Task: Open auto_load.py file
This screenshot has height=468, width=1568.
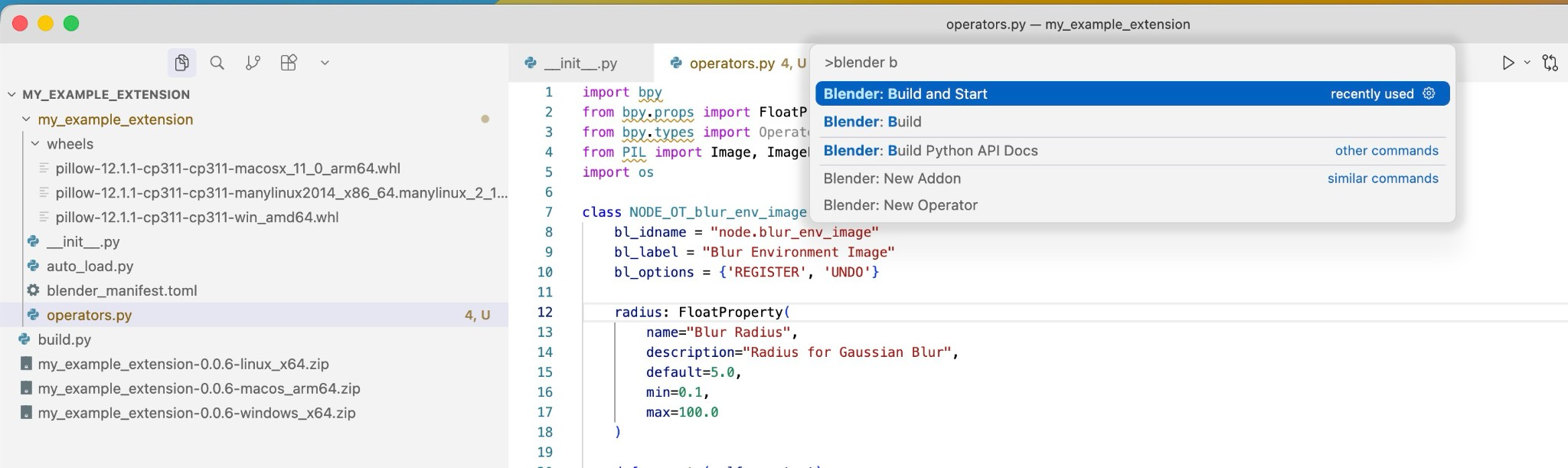Action: coord(90,267)
